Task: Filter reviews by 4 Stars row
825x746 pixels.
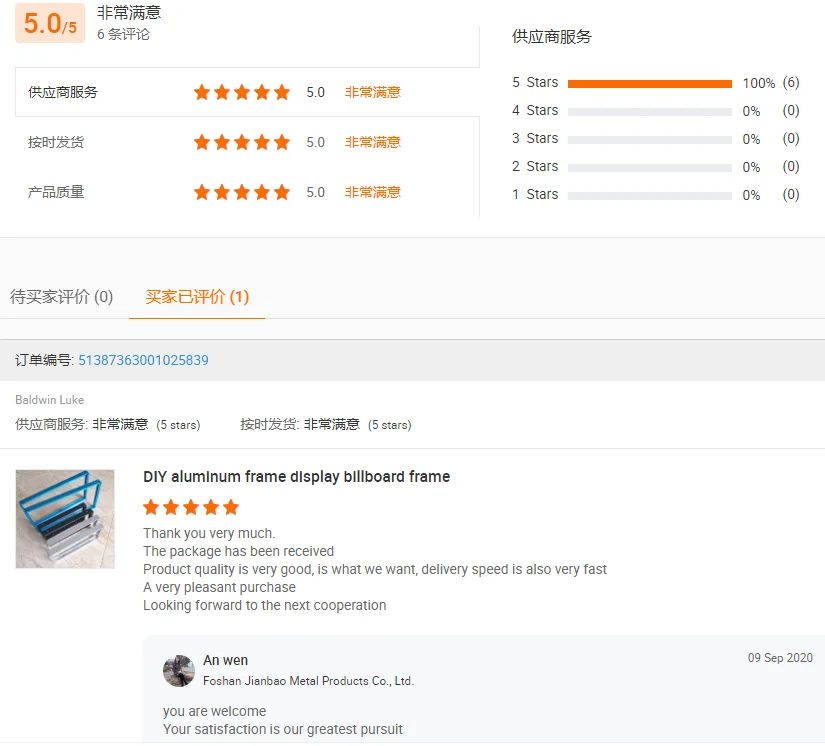Action: (649, 111)
